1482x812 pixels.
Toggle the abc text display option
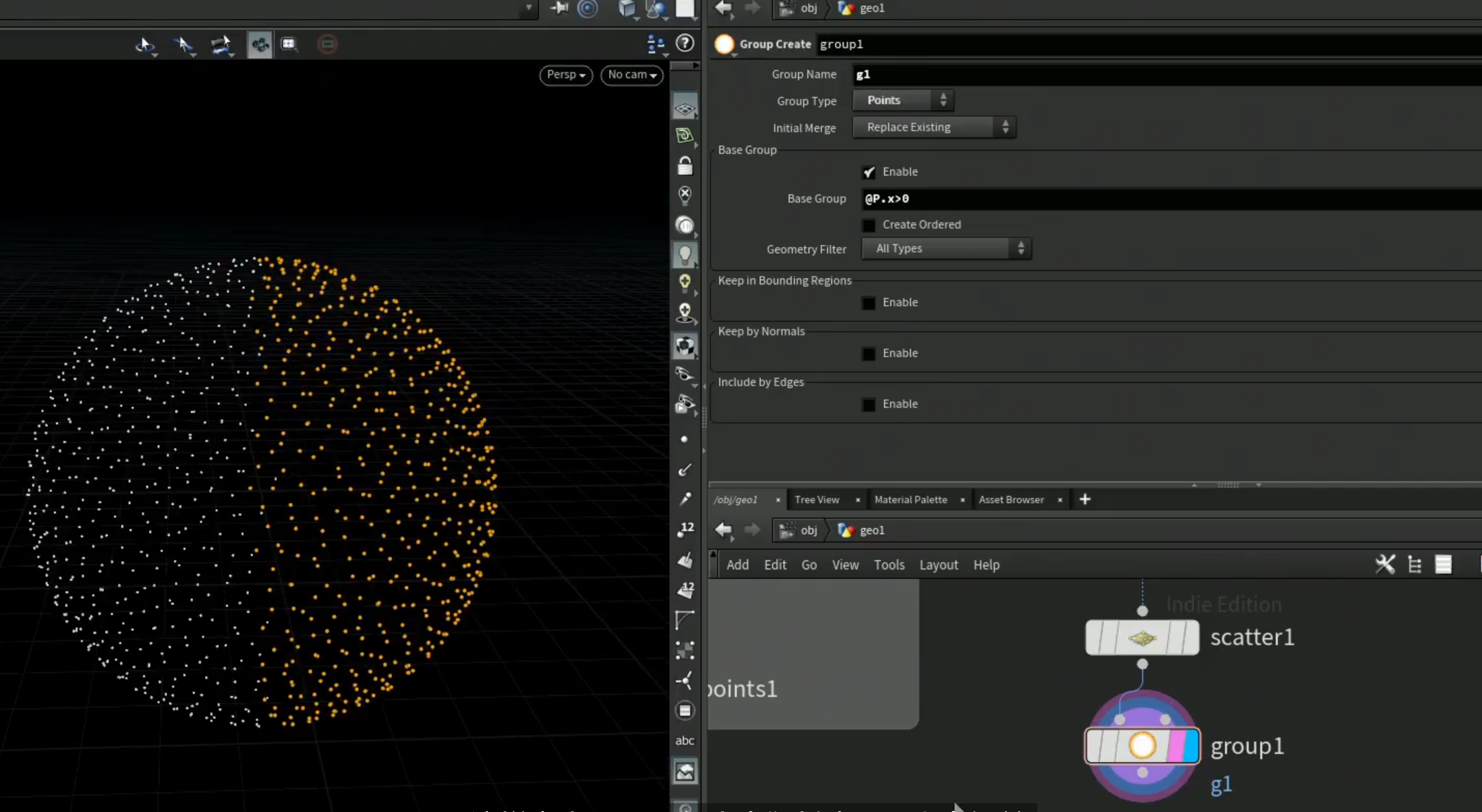coord(685,740)
